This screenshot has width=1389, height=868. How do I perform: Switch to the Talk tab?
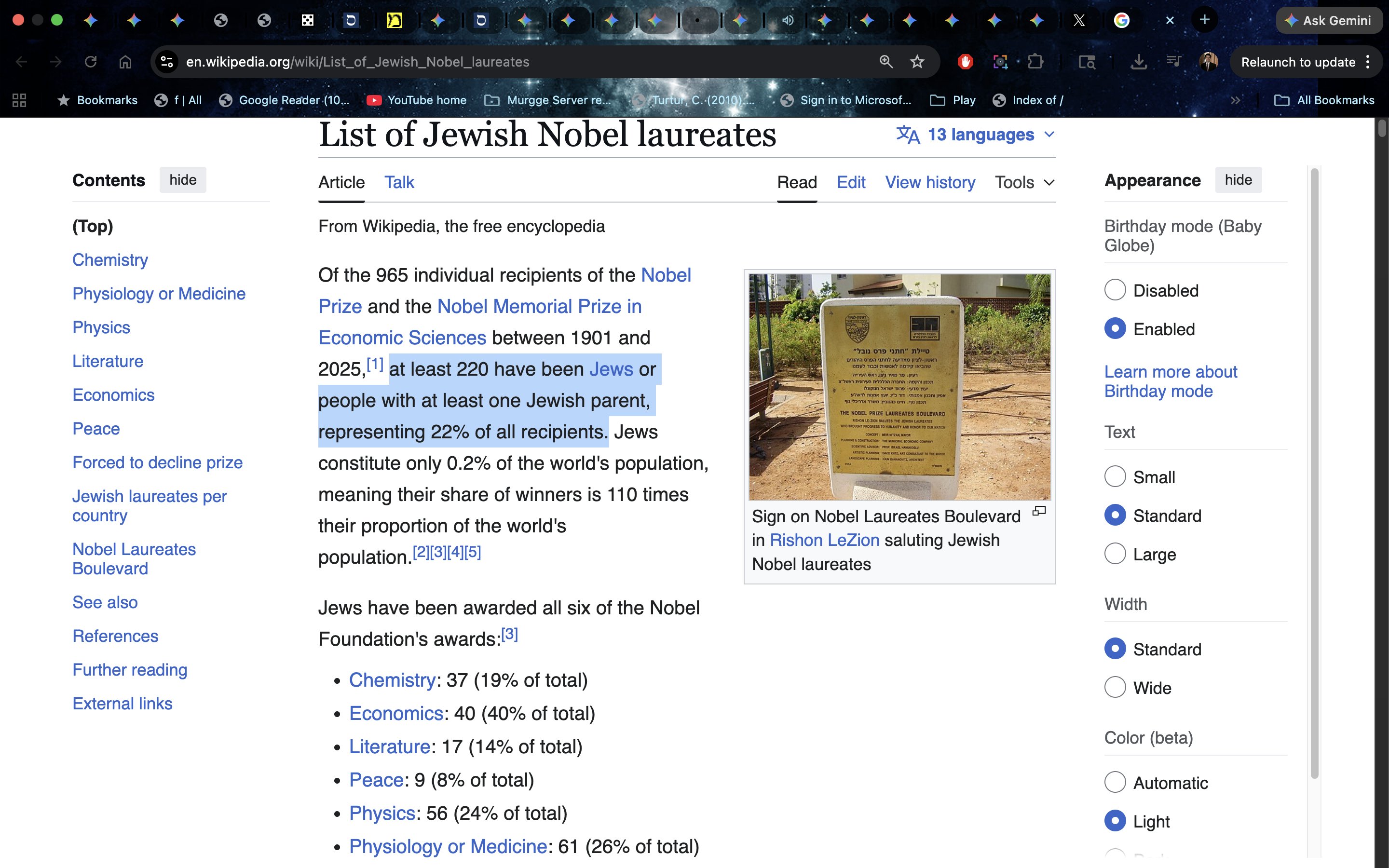399,183
